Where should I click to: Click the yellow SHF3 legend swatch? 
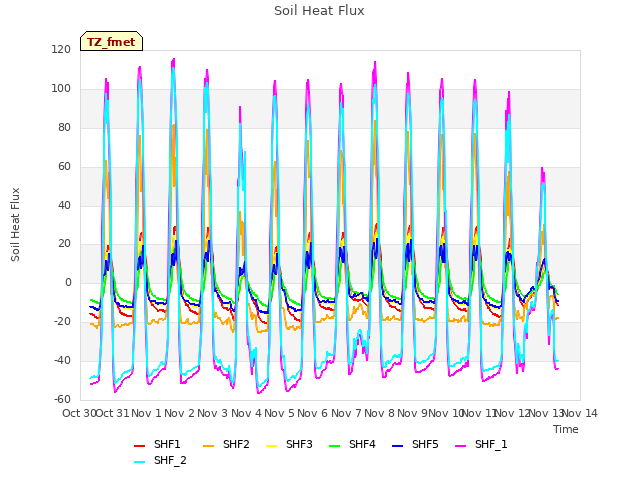(271, 446)
